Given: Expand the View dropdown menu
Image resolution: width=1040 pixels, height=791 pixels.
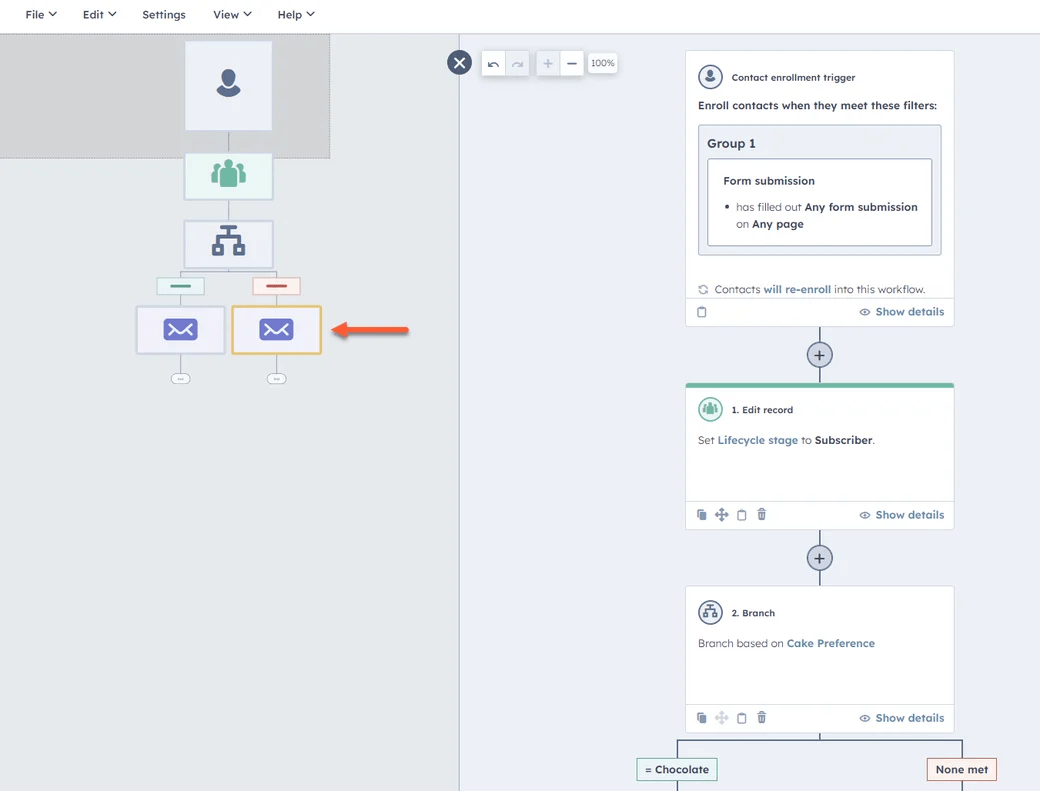Looking at the screenshot, I should [232, 15].
